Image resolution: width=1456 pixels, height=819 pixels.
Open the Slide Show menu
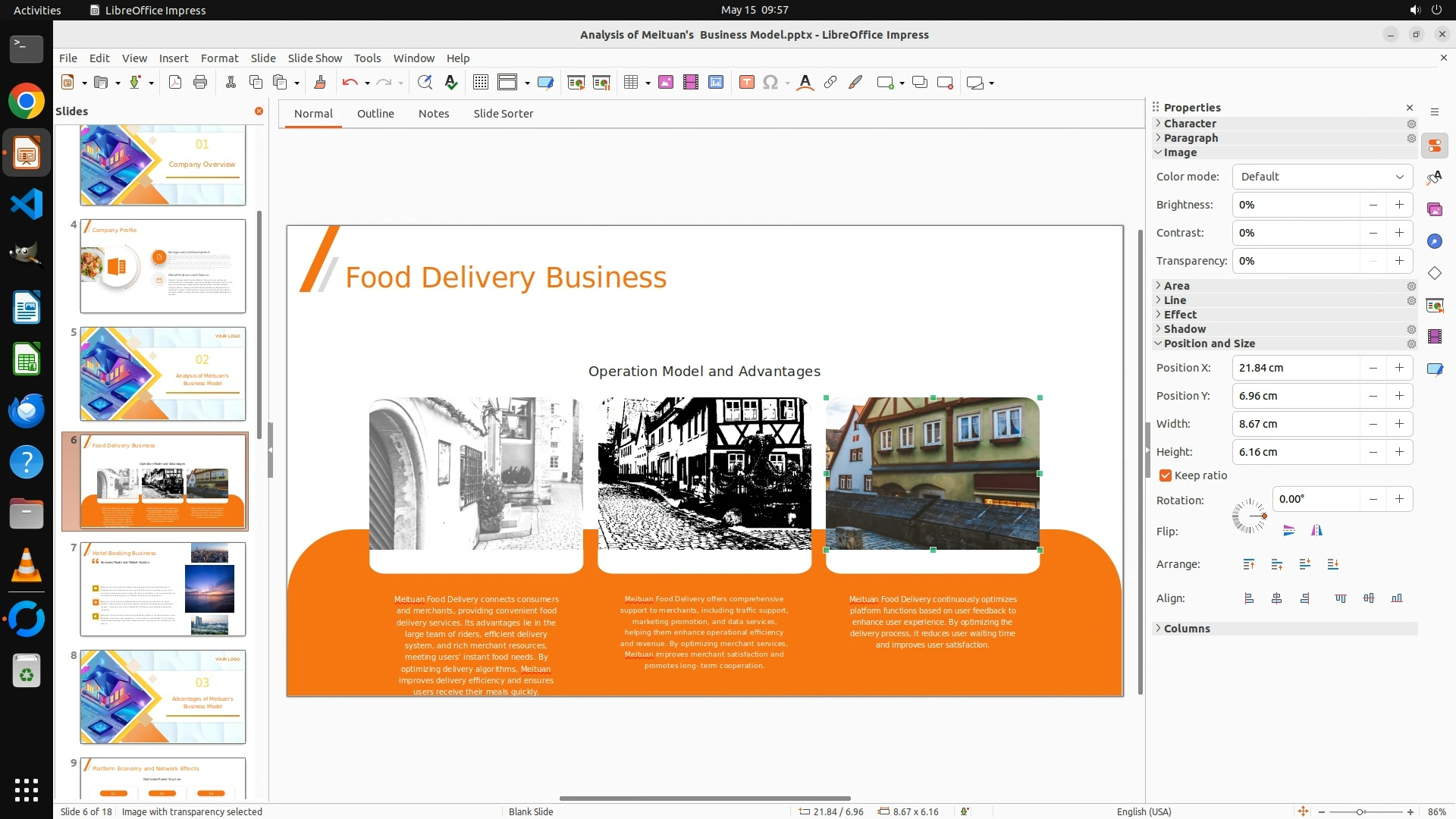click(315, 58)
